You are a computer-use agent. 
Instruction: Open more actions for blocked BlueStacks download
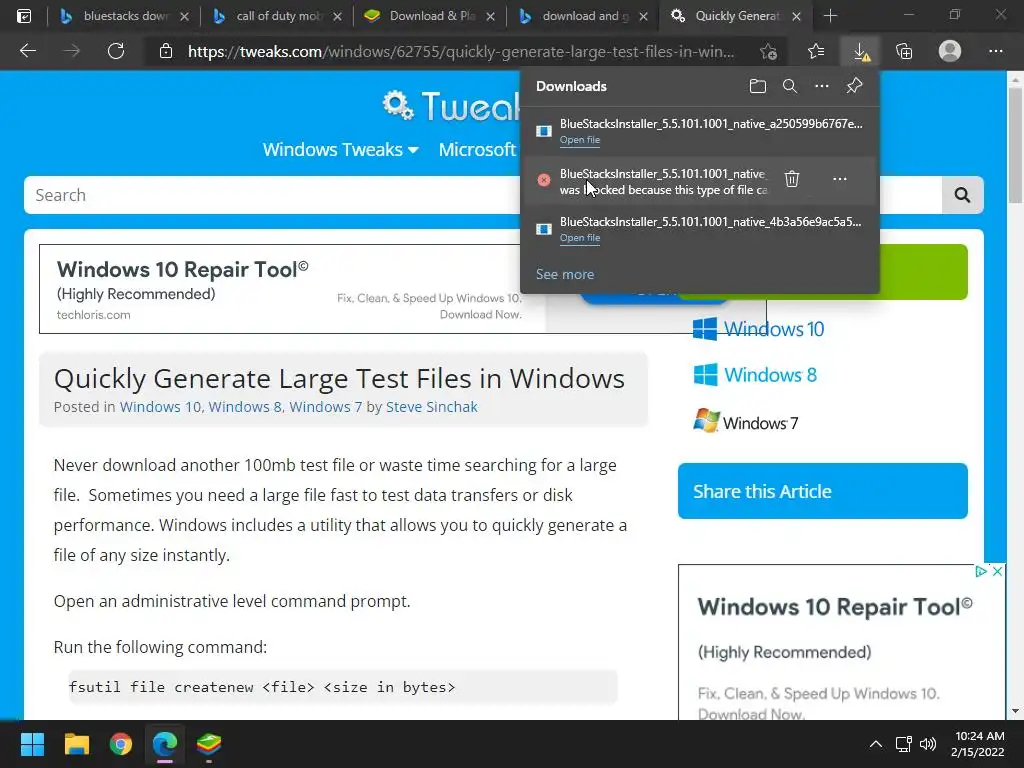click(x=840, y=179)
